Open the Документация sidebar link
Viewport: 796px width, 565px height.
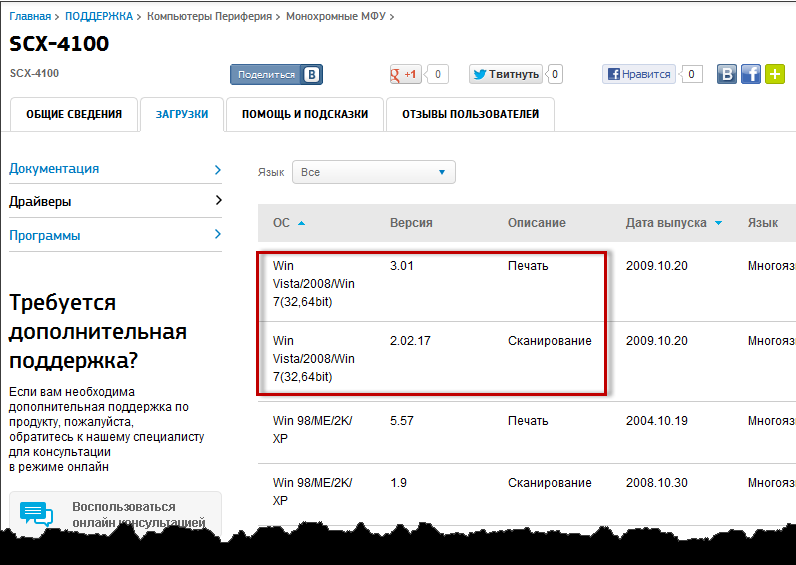click(x=54, y=169)
